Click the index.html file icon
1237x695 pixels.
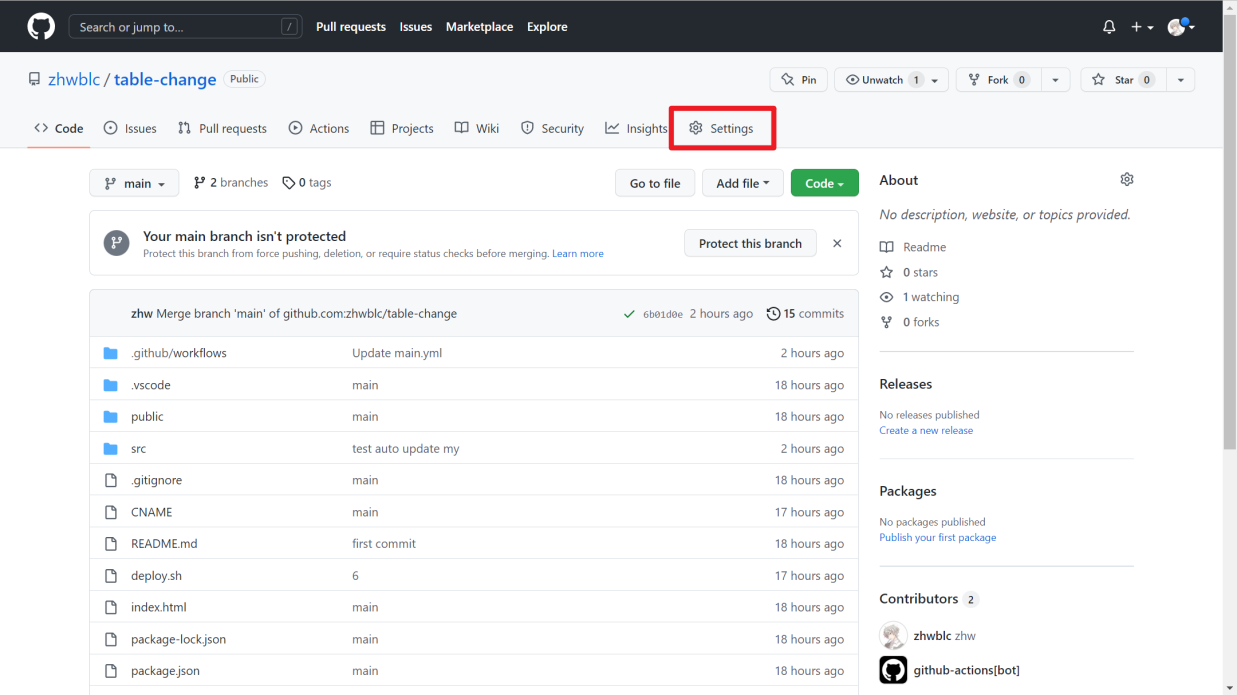click(111, 607)
